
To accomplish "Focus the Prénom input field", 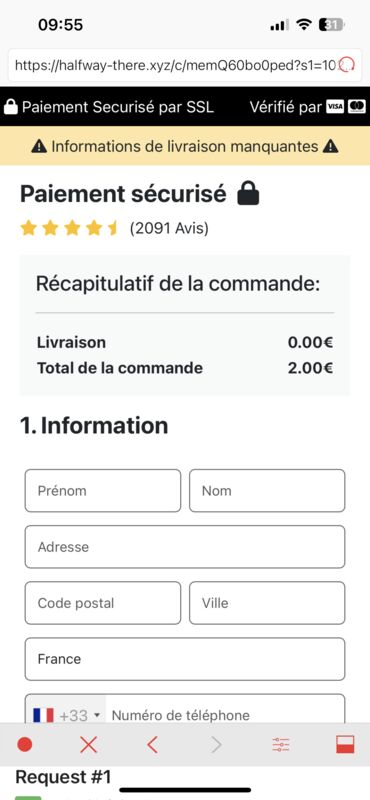I will (103, 490).
